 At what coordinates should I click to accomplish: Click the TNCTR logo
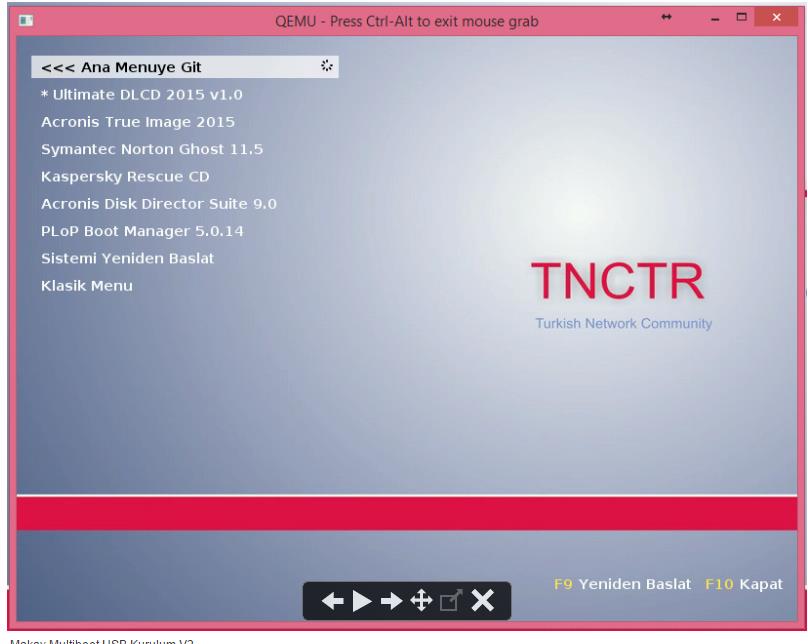[x=618, y=281]
